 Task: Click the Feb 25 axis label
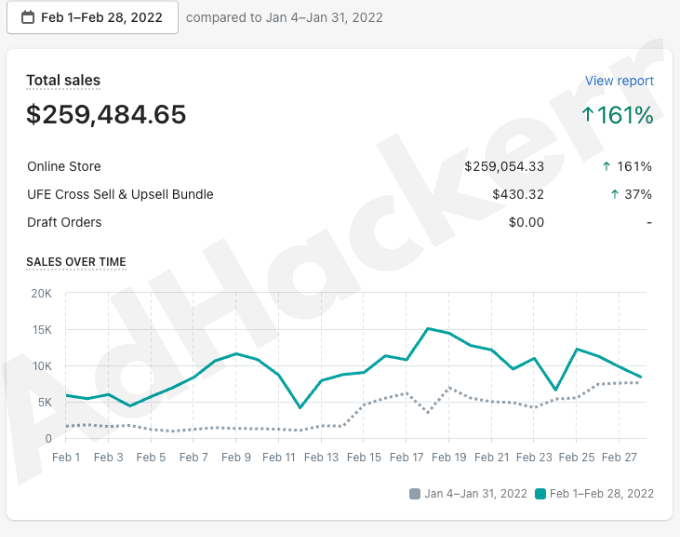576,458
